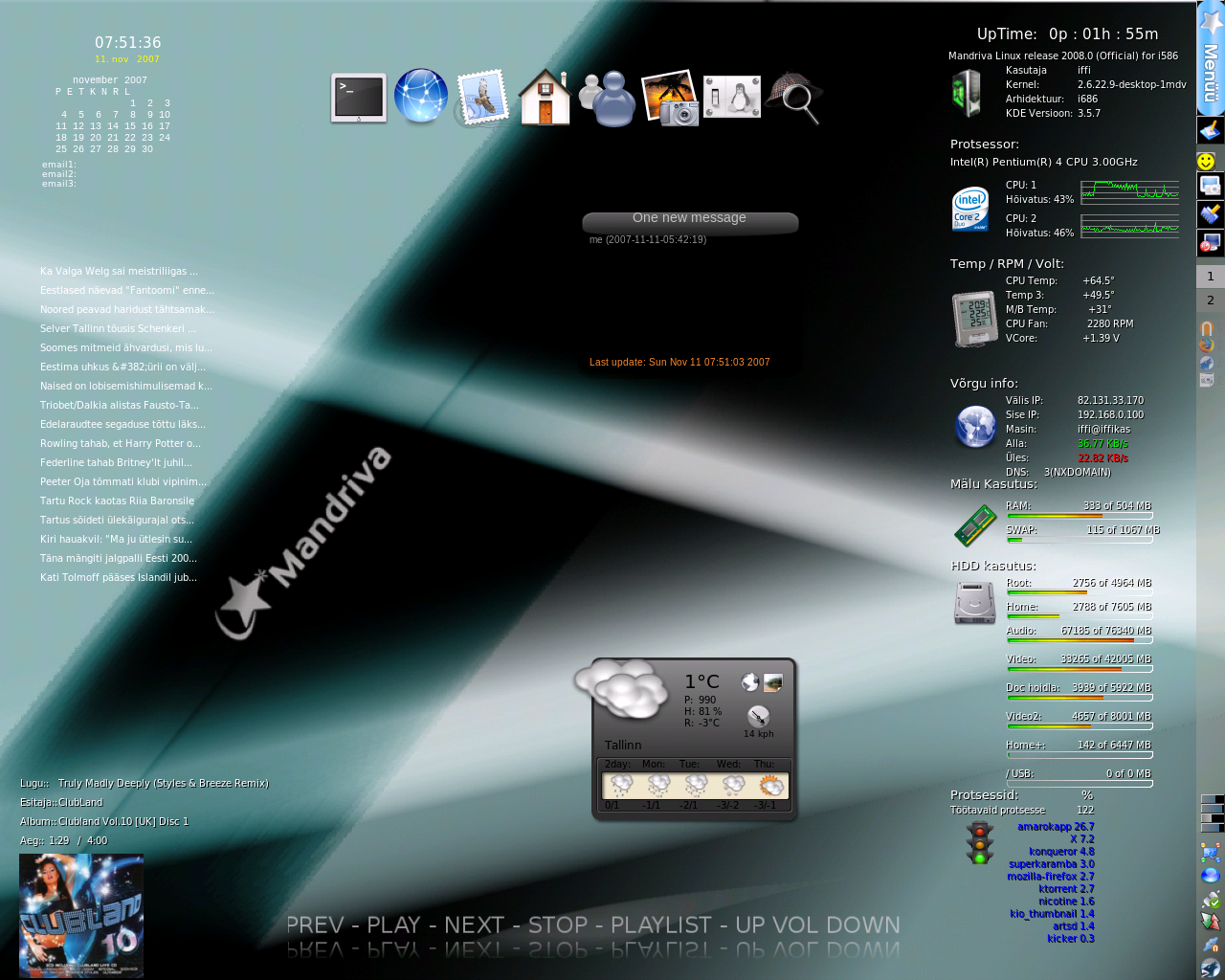
Task: Open headline Federline tahab Britney'lt juhil
Action: [116, 462]
